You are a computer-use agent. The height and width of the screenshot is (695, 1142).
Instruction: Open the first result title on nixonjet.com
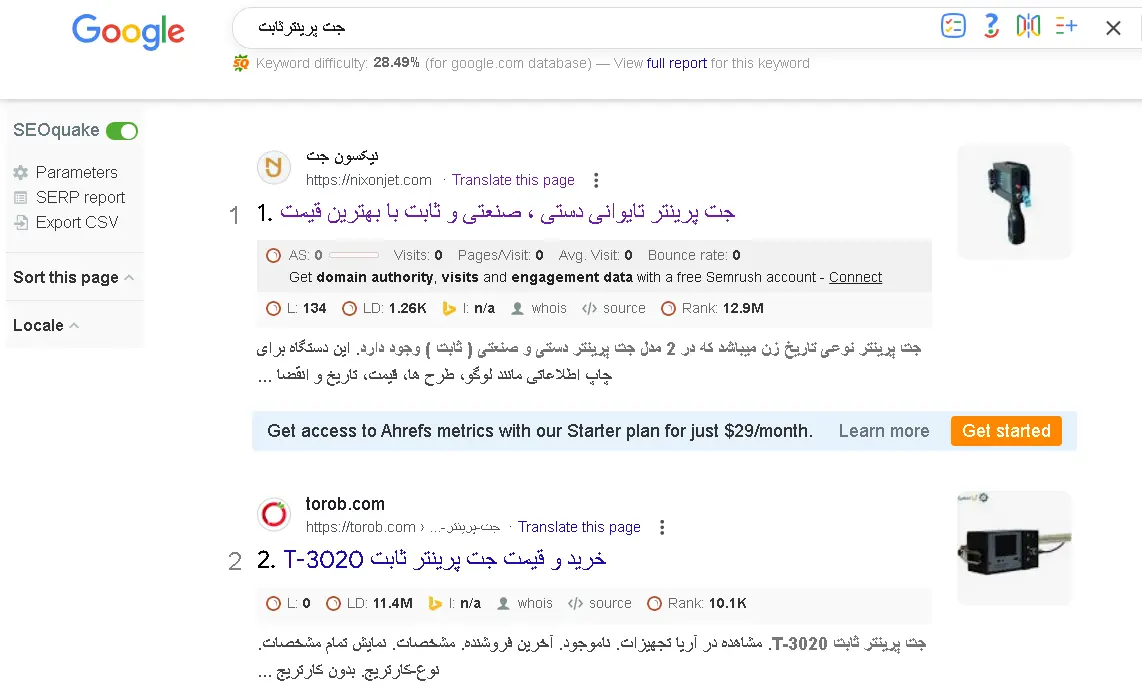click(x=507, y=213)
